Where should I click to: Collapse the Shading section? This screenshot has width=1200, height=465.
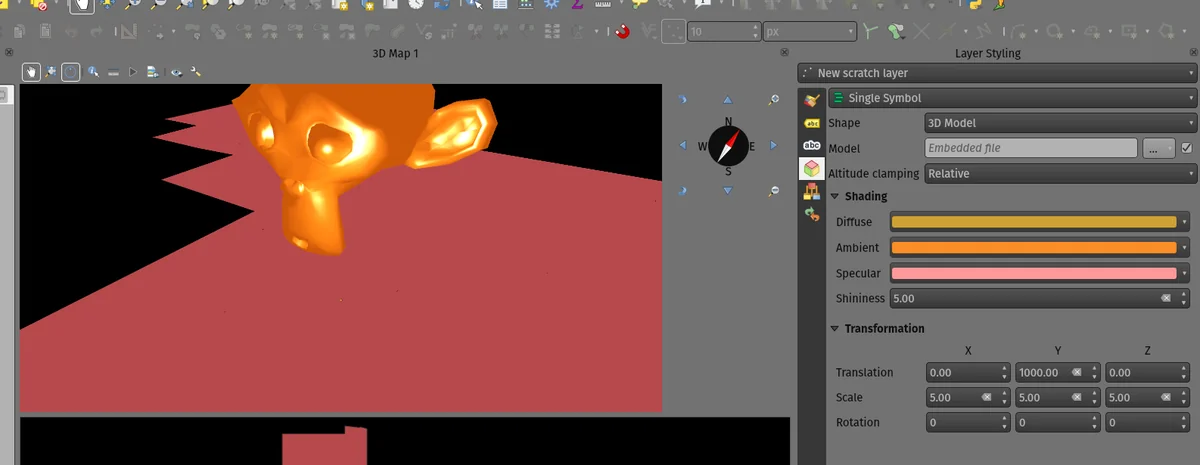tap(835, 197)
